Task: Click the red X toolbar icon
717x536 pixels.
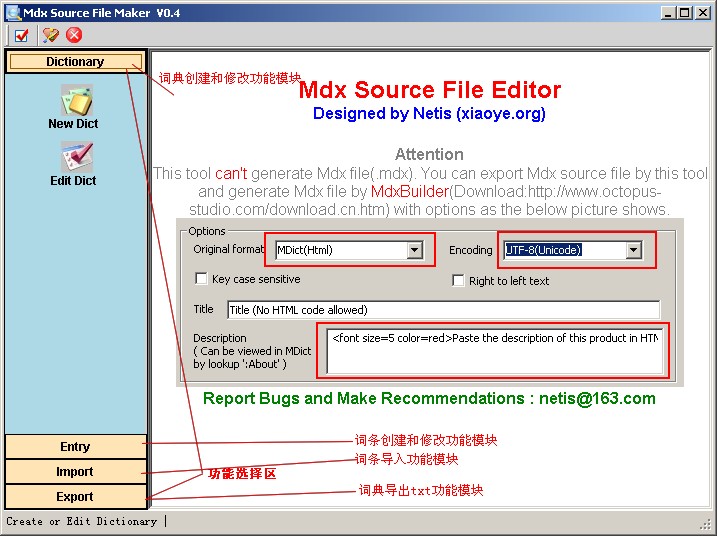Action: tap(74, 35)
